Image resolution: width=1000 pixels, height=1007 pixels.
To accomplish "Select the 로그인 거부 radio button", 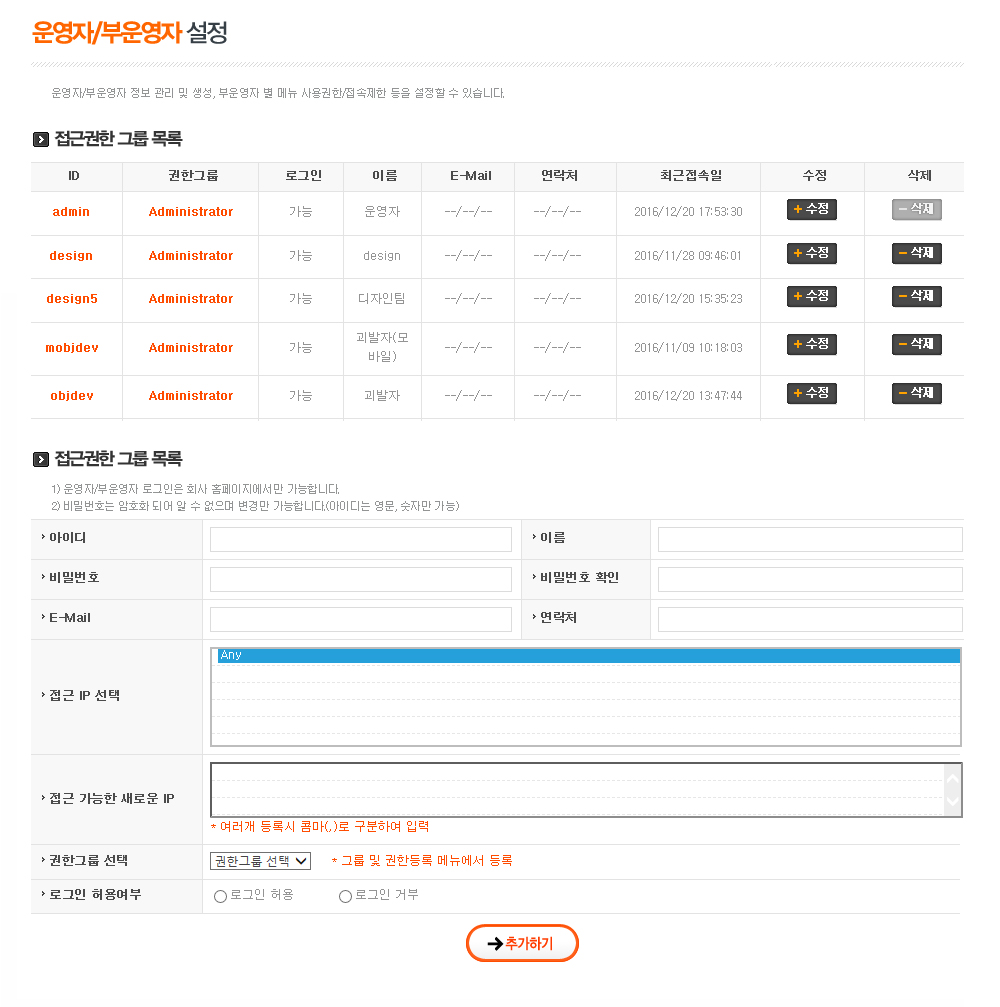I will click(346, 896).
